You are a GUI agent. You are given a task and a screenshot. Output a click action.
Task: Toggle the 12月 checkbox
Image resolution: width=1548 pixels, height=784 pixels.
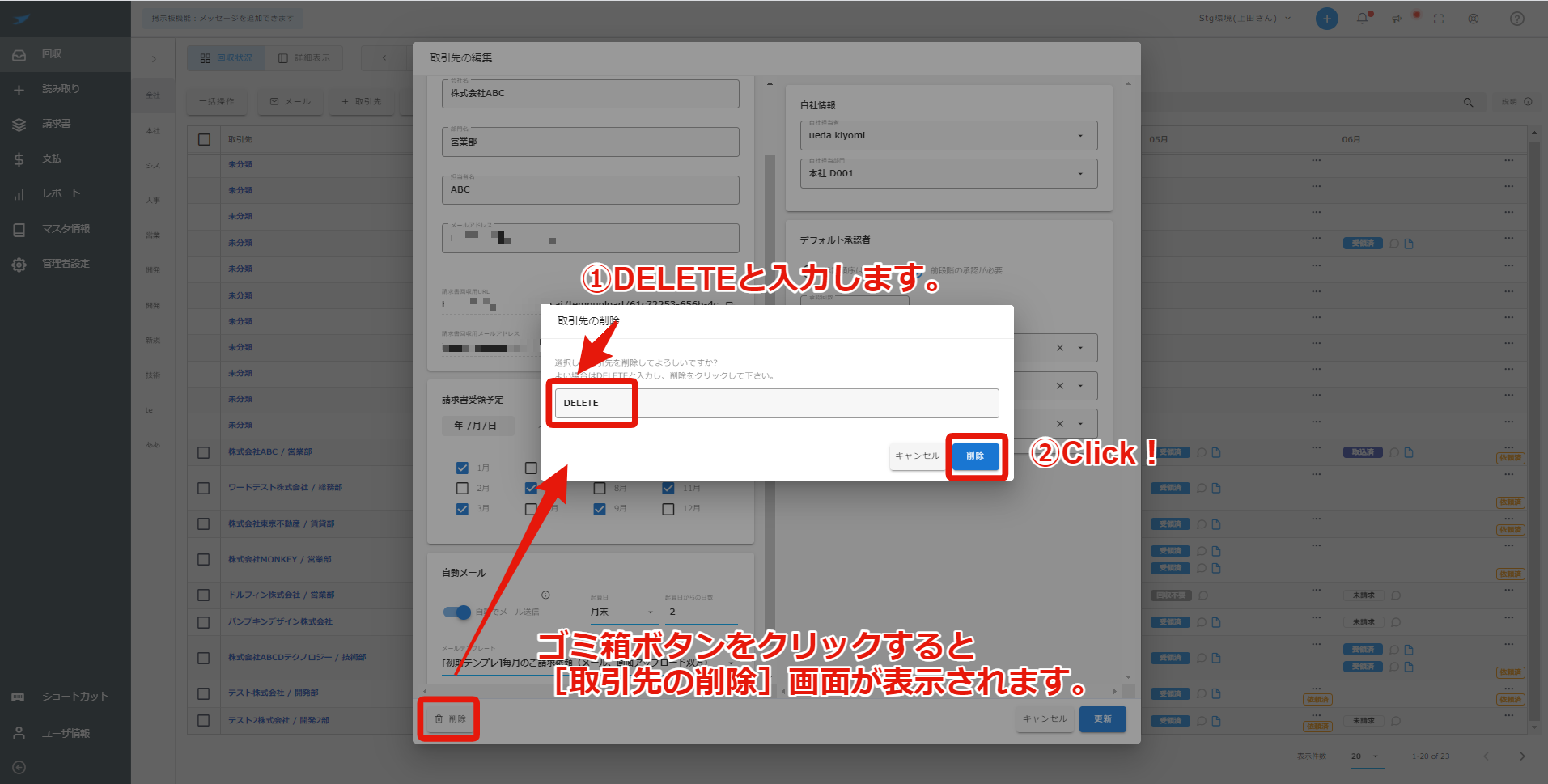(x=668, y=509)
